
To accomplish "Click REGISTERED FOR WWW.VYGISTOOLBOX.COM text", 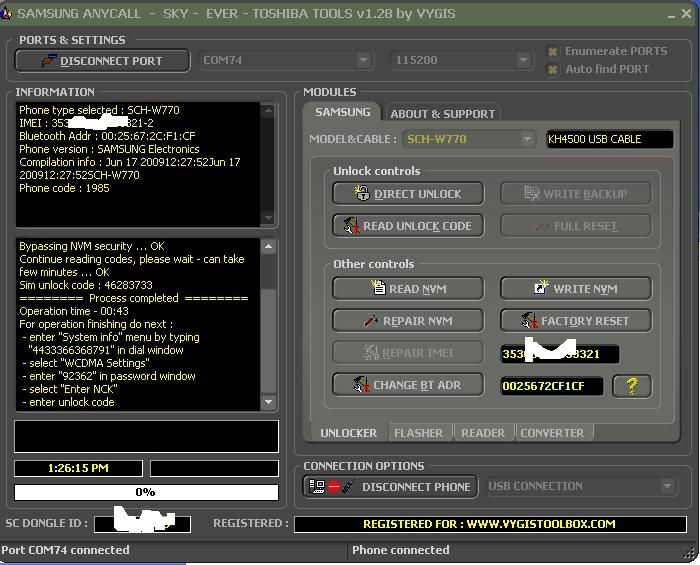I will coord(489,524).
